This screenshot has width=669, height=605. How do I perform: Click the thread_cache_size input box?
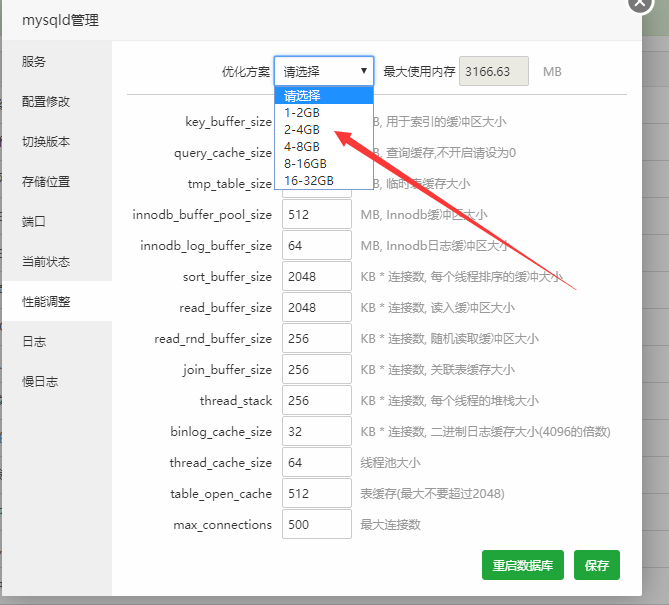click(x=317, y=463)
